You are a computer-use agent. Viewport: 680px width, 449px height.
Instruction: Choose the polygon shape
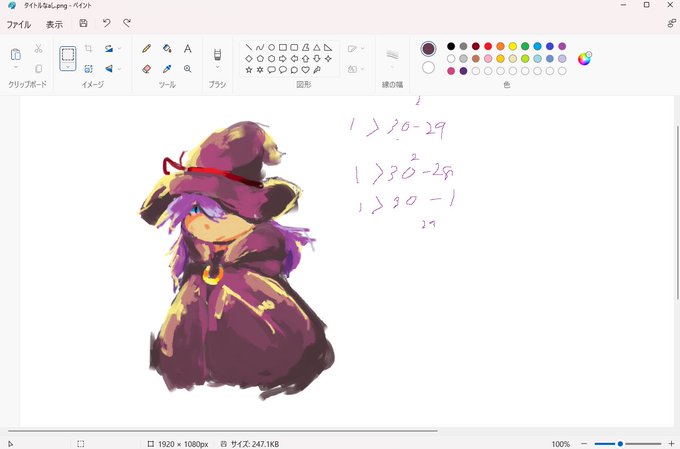[x=305, y=47]
